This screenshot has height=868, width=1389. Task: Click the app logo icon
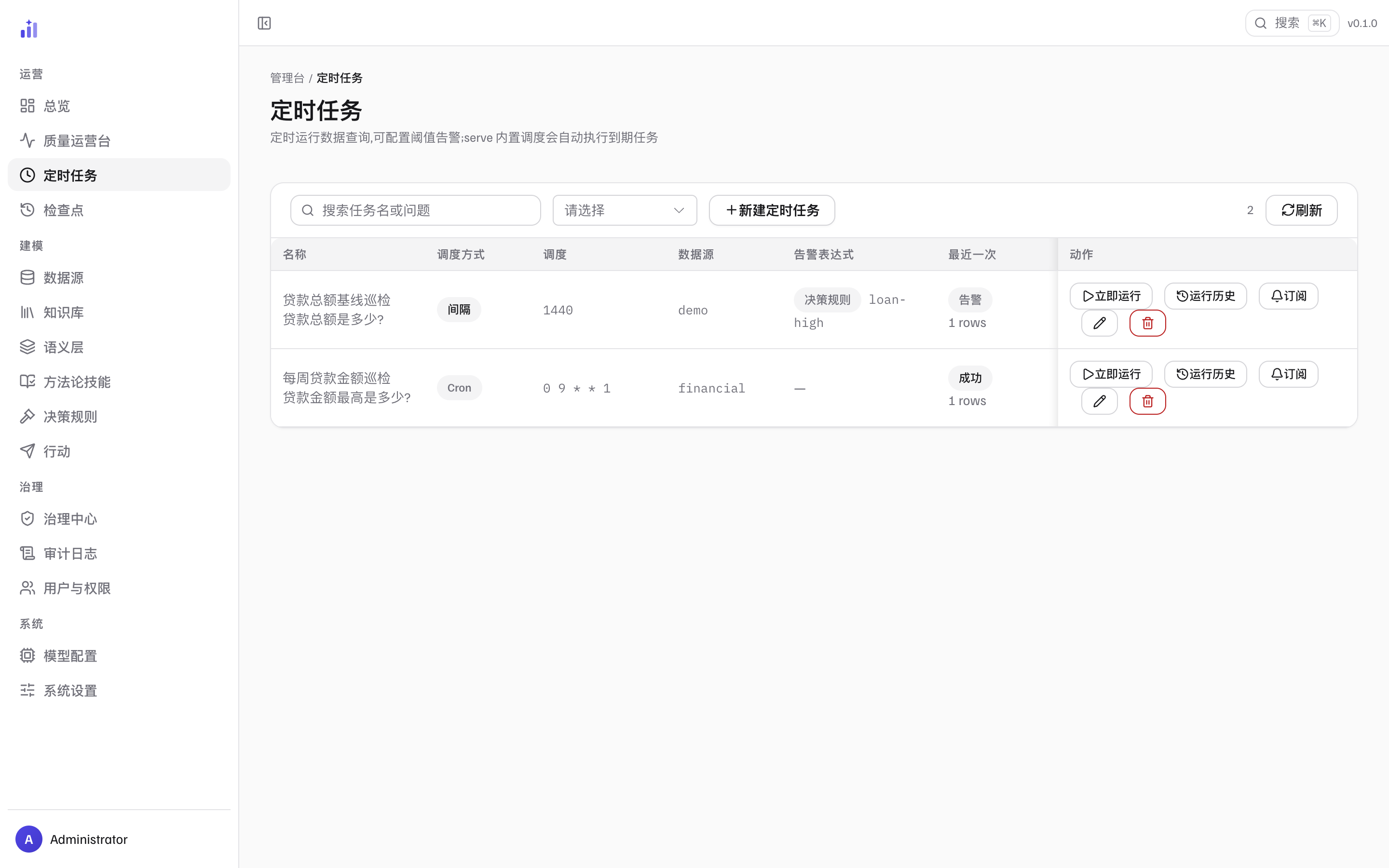pos(29,29)
